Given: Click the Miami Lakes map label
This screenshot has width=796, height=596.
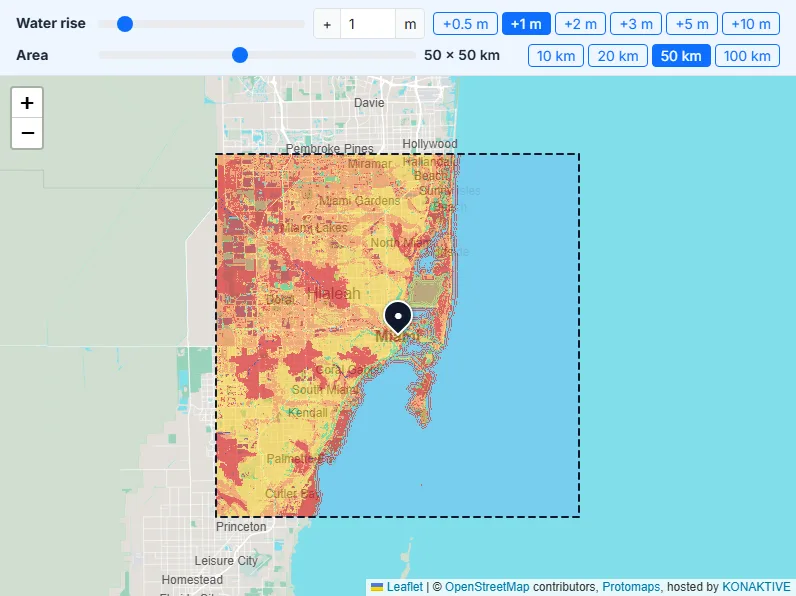Looking at the screenshot, I should point(314,228).
